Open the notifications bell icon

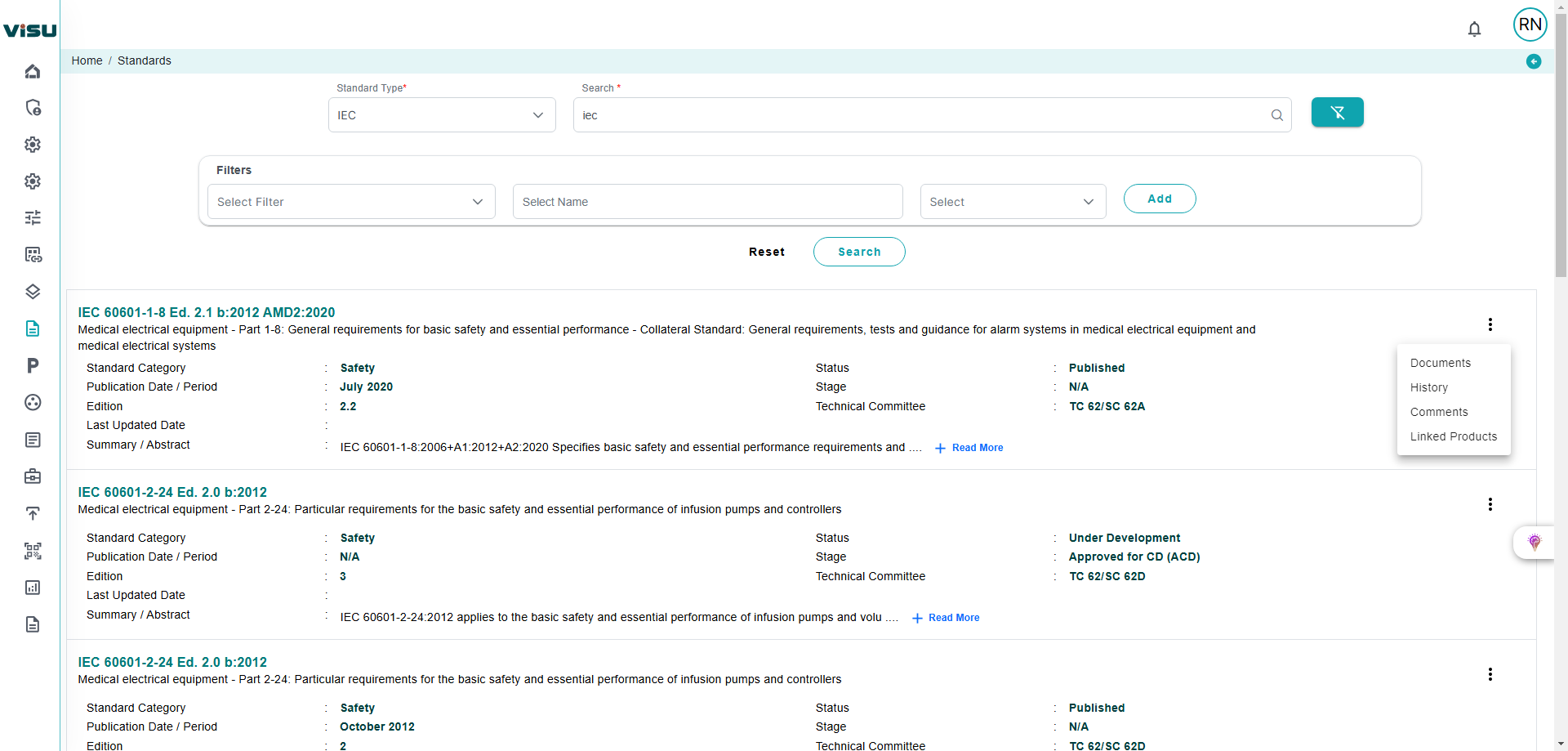(1474, 29)
